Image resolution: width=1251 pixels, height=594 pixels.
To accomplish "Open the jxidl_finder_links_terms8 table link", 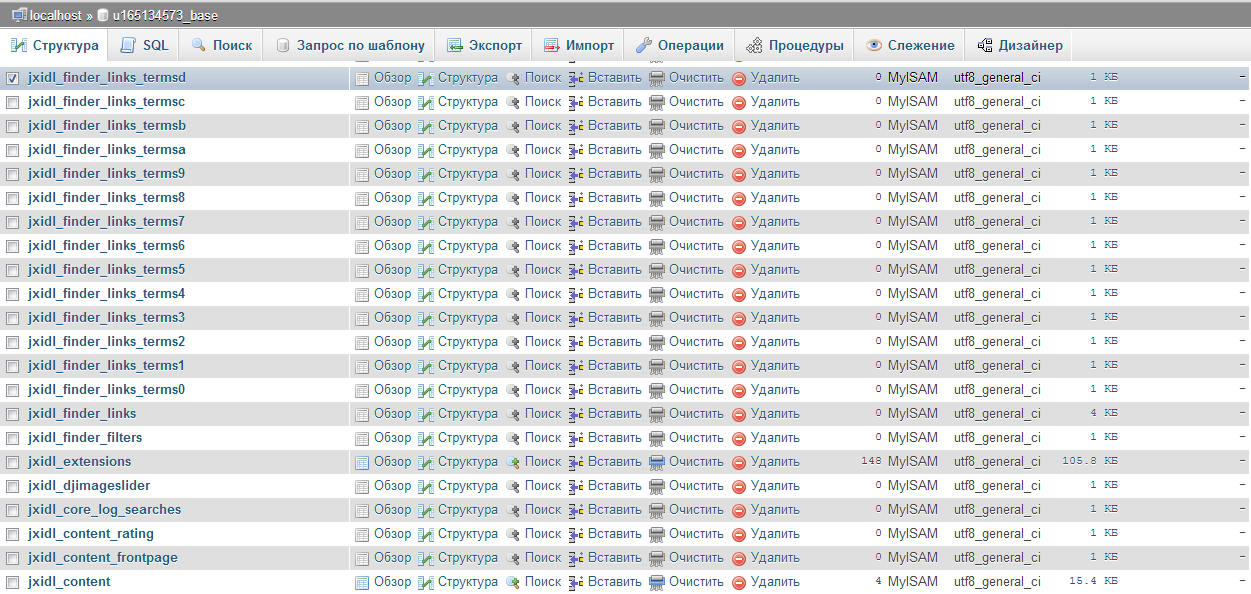I will [x=107, y=198].
